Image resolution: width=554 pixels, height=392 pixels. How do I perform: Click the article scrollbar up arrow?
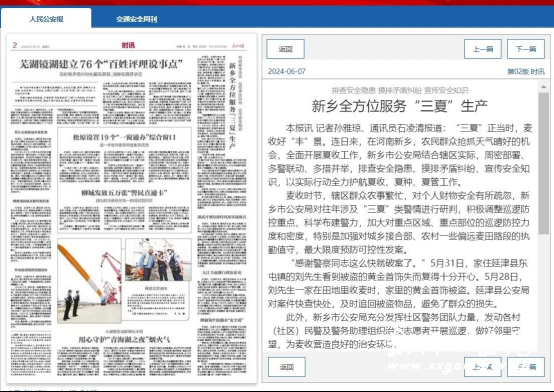pos(543,87)
